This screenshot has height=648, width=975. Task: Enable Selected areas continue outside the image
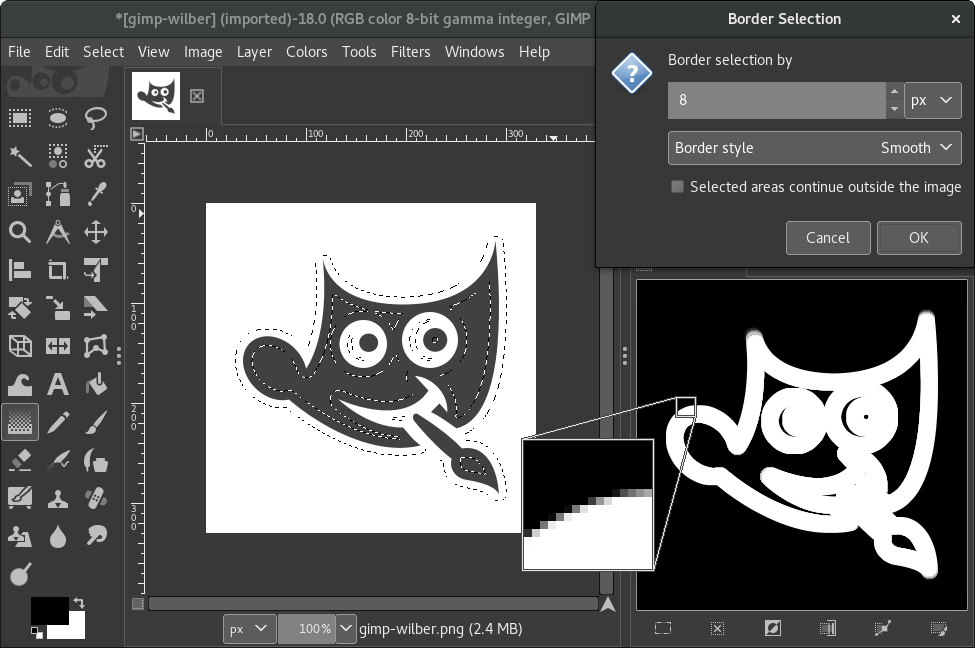[x=678, y=187]
